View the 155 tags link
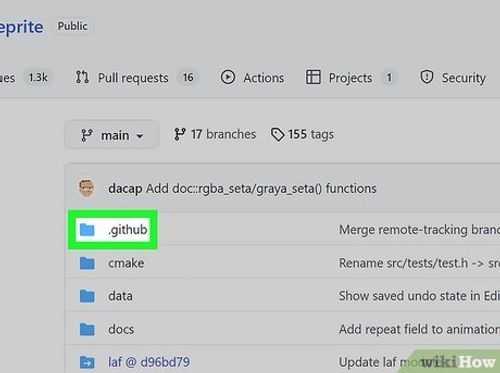This screenshot has width=500, height=373. (302, 135)
